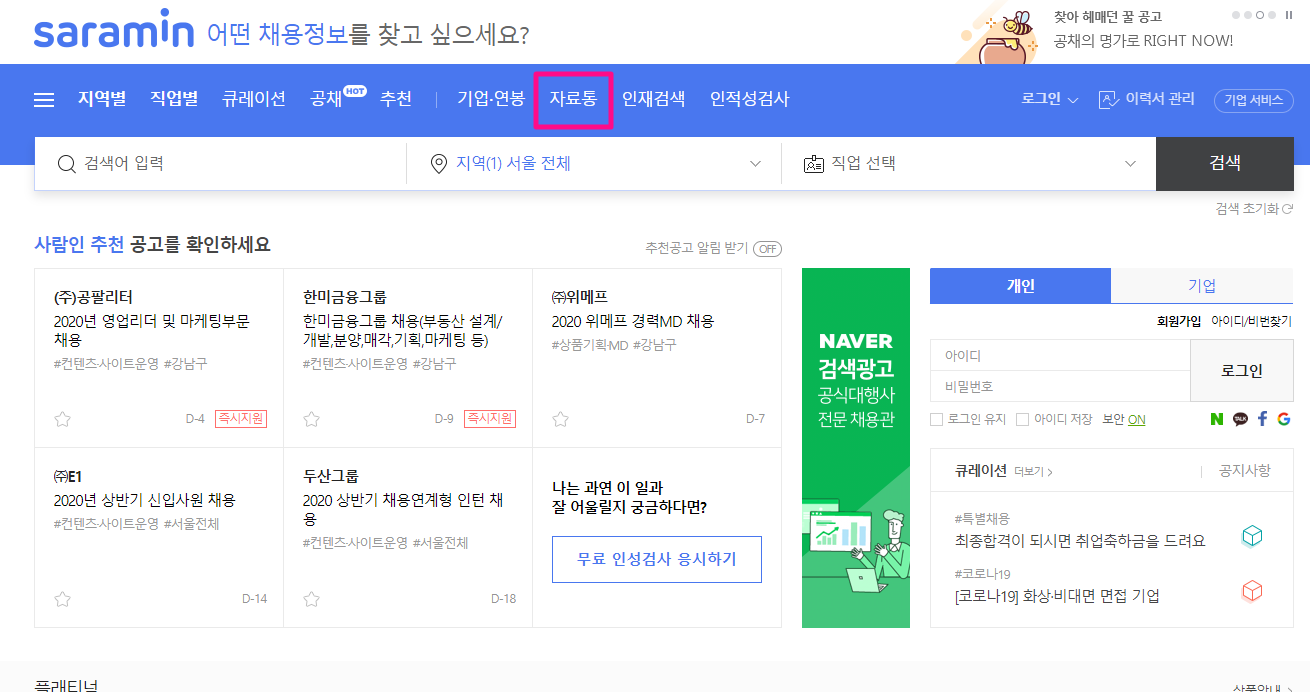Open the 공채 menu

326,99
